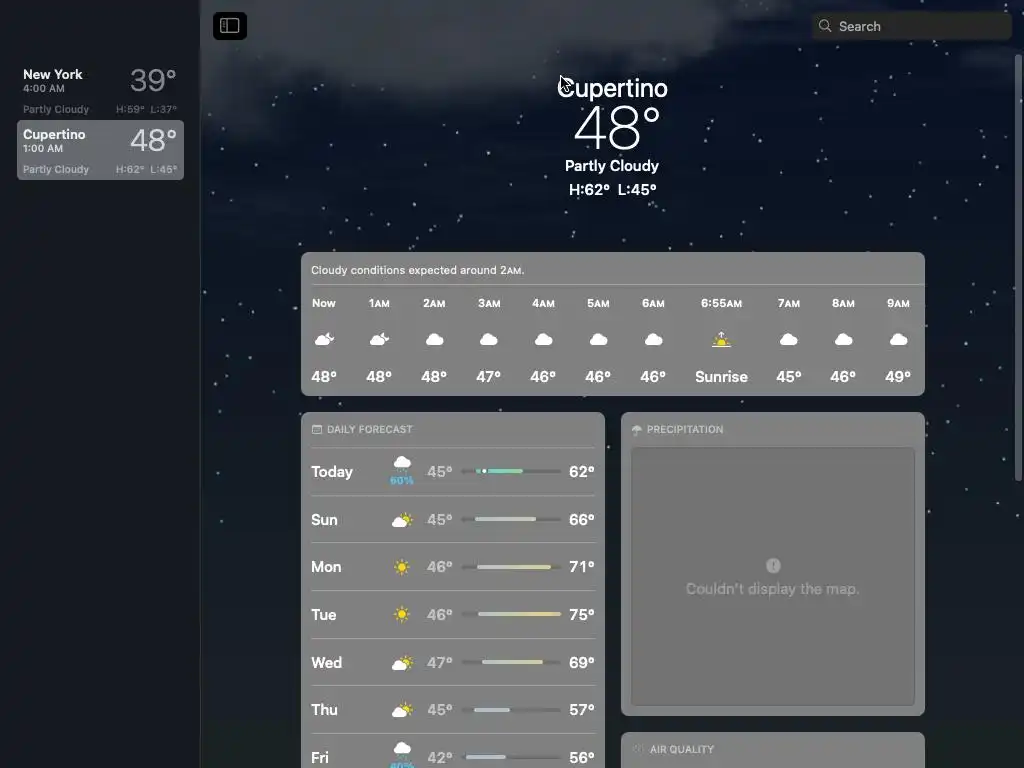Click Thursday's partly sunny icon

pyautogui.click(x=402, y=710)
